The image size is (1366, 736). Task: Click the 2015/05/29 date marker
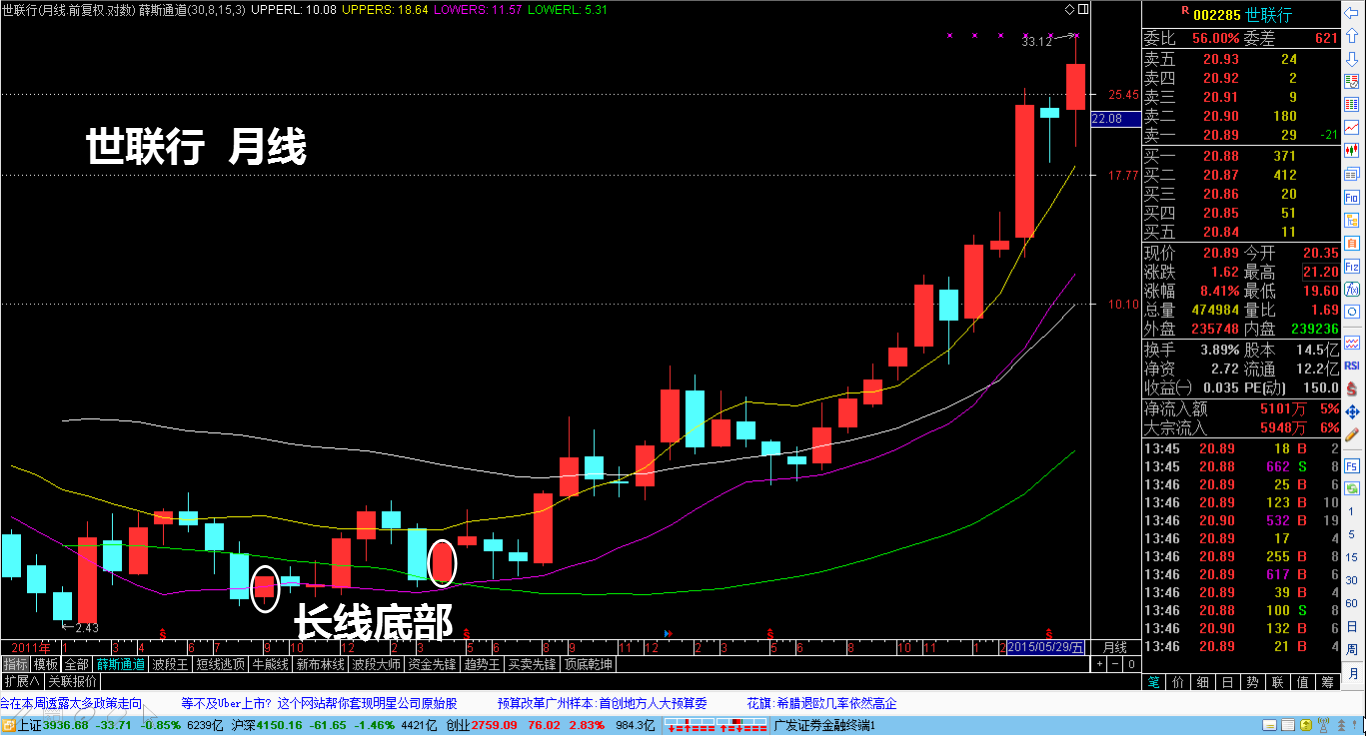tap(1046, 647)
